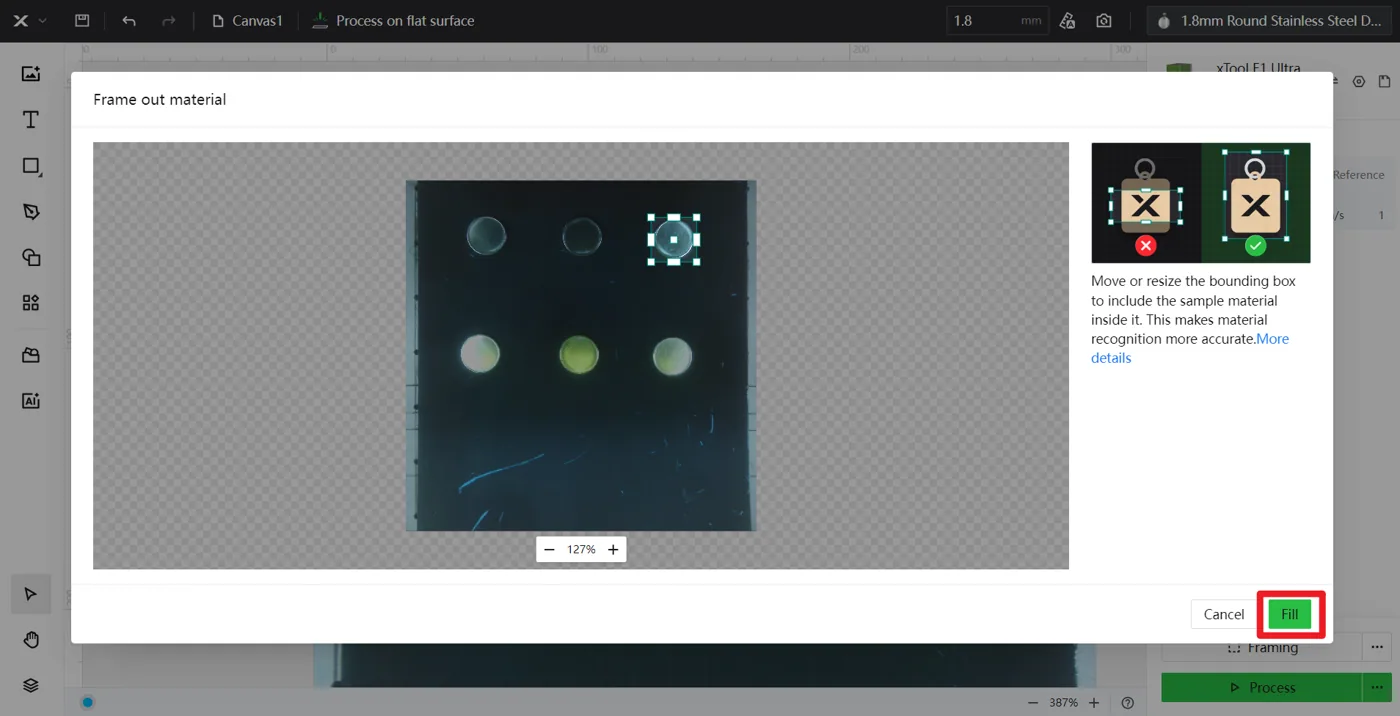Activate the selection cursor tool
The width and height of the screenshot is (1400, 716).
point(31,594)
